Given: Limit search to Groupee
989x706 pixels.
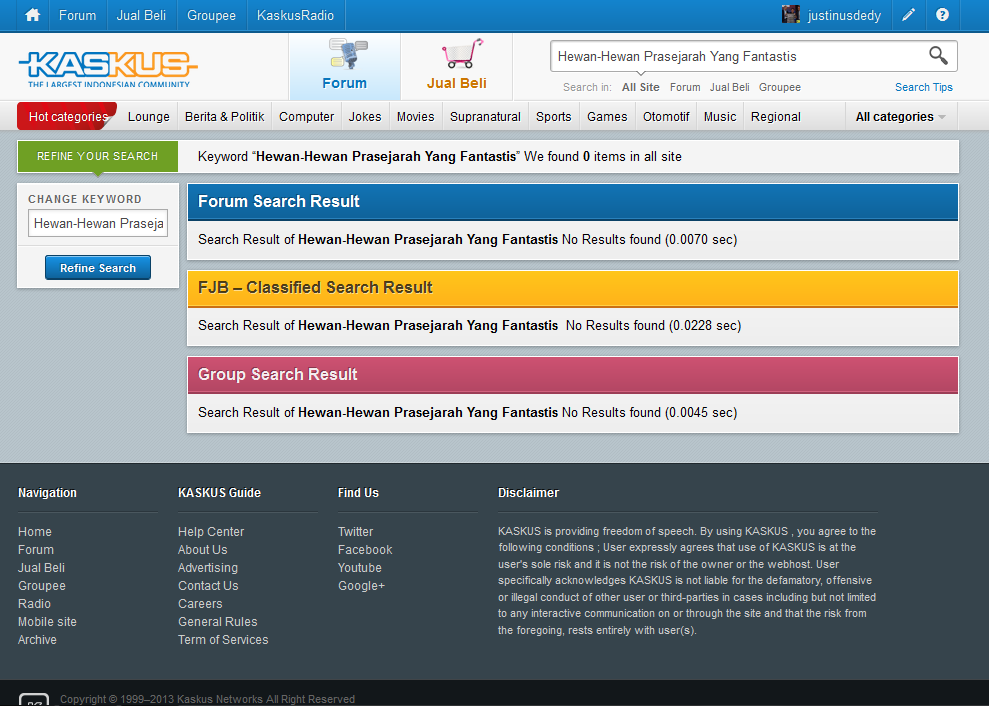Looking at the screenshot, I should [x=780, y=87].
